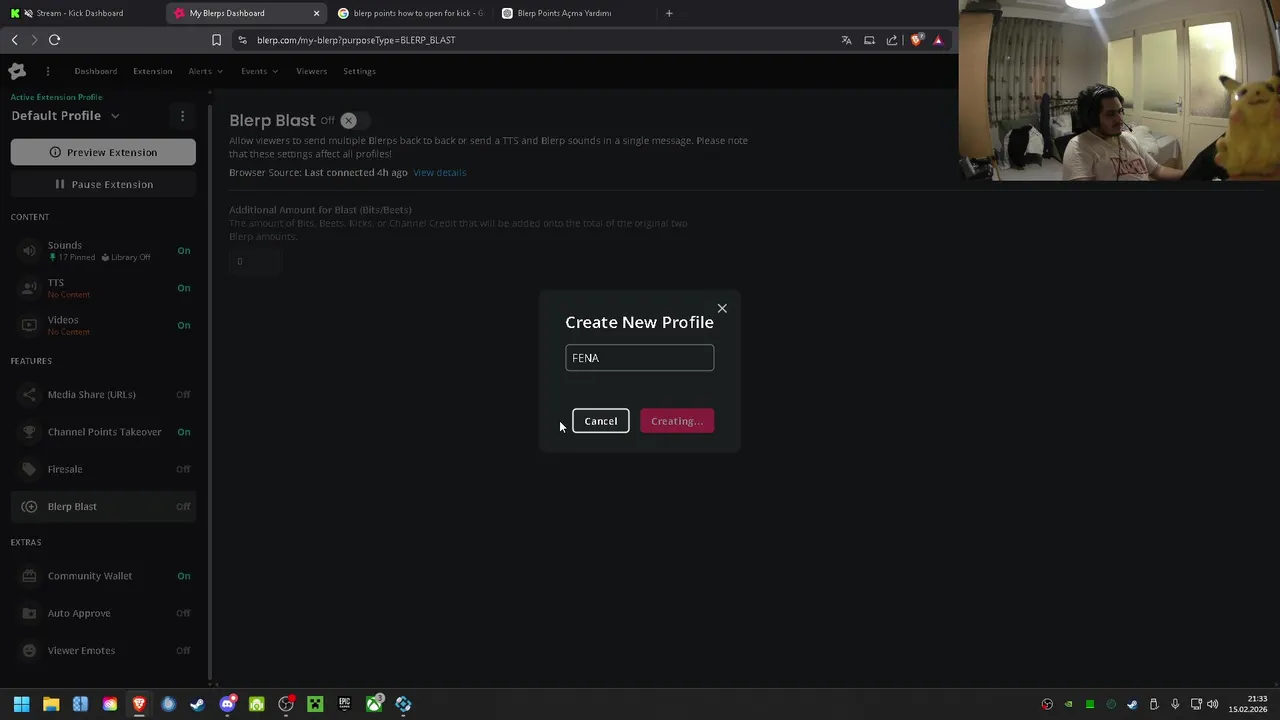
Task: Select the Videos icon in sidebar
Action: (x=29, y=325)
